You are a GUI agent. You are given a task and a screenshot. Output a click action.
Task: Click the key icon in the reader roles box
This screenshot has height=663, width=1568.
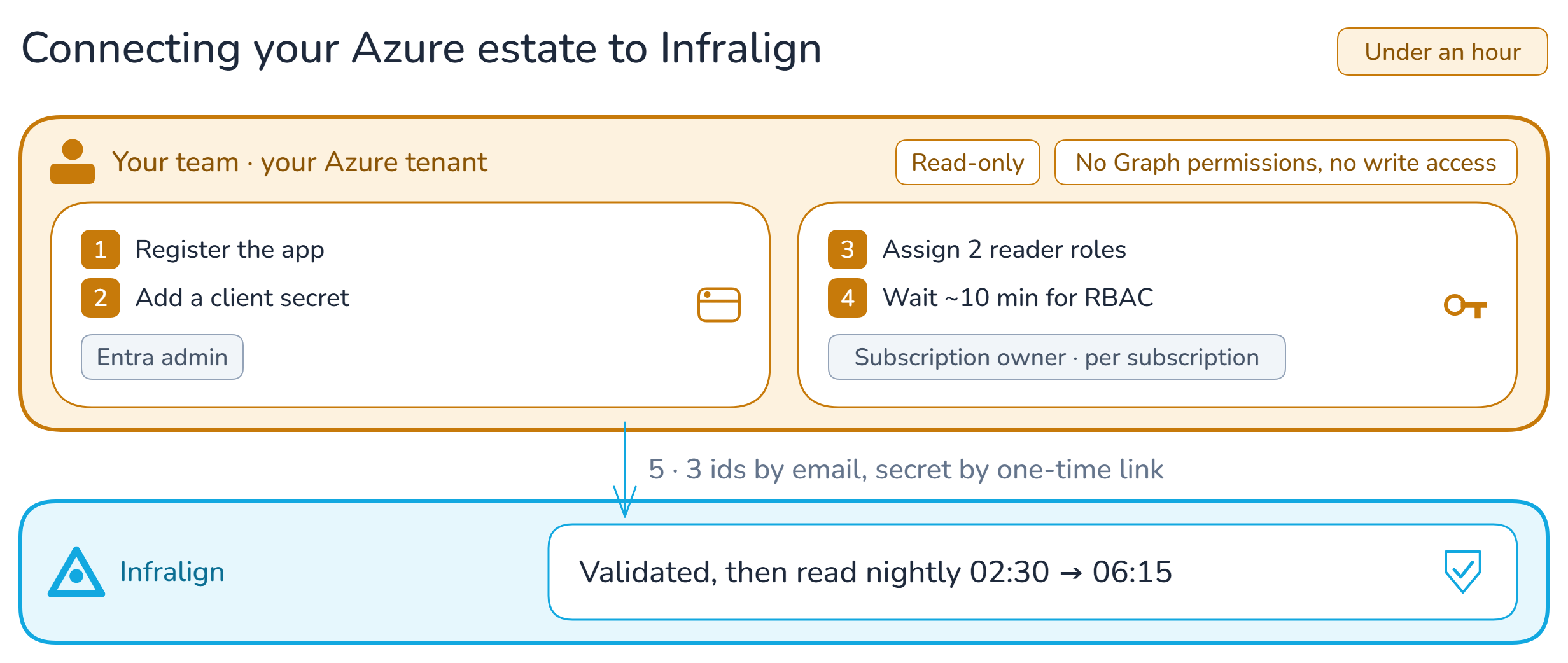tap(1466, 306)
